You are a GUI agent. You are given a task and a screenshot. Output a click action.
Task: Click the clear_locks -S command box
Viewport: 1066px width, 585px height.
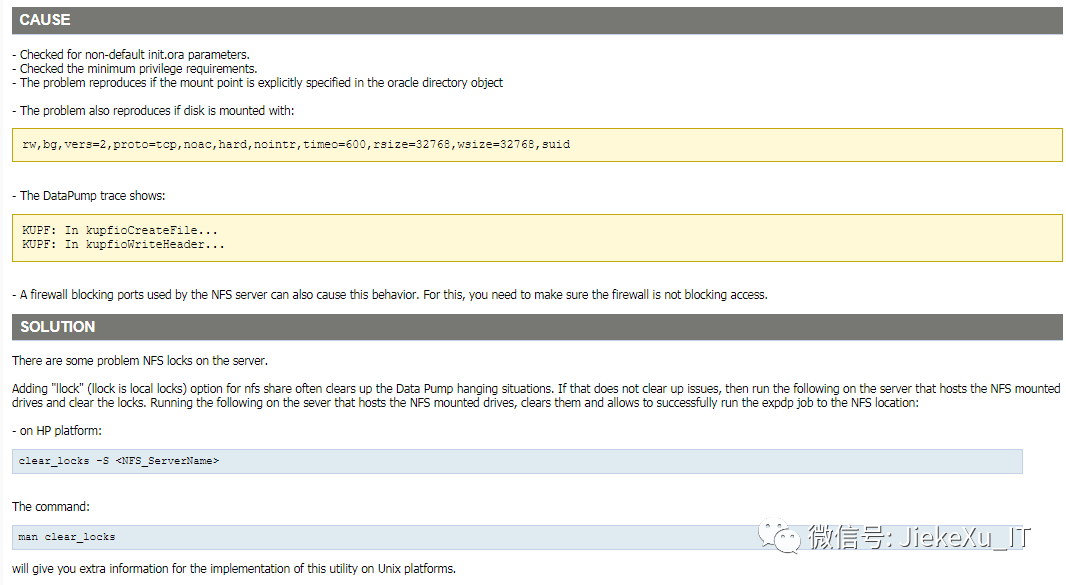coord(517,461)
